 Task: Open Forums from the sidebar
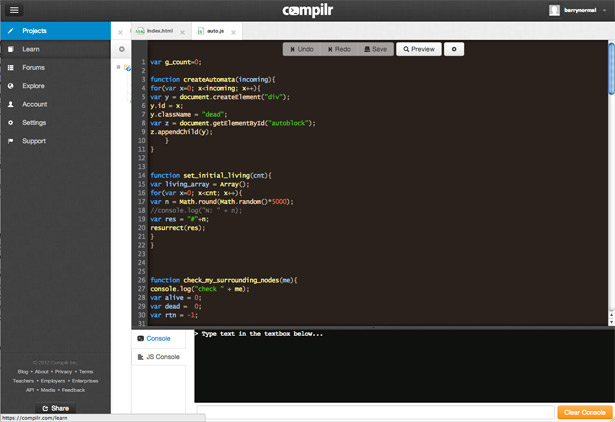pyautogui.click(x=55, y=67)
